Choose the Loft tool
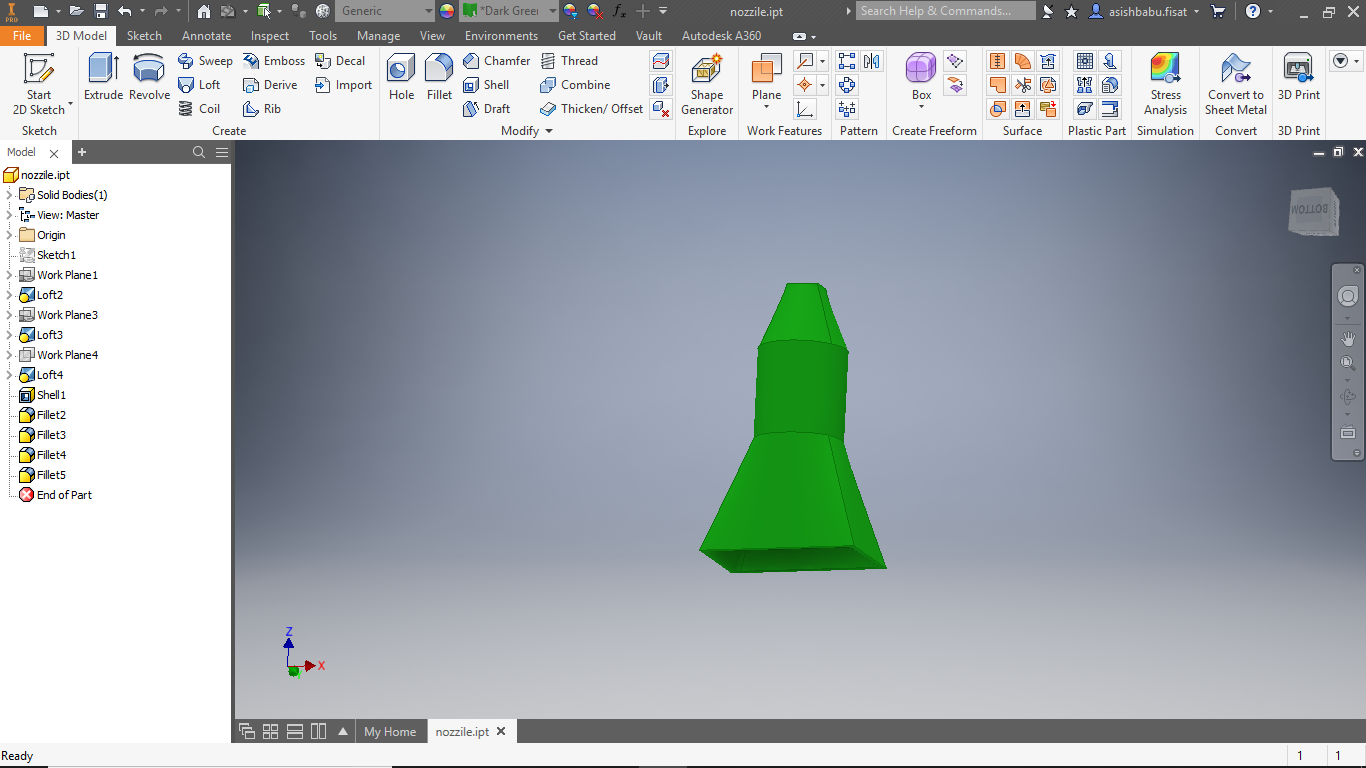 [x=199, y=85]
